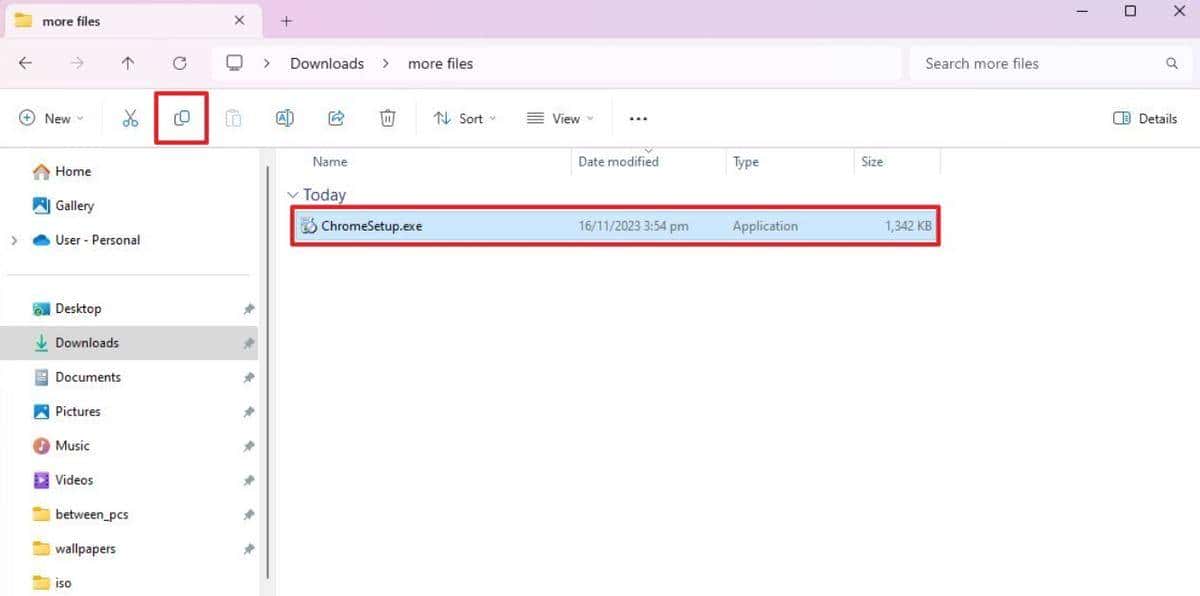
Task: Copy ChromeSetup.exe with the Copy icon
Action: [x=181, y=118]
